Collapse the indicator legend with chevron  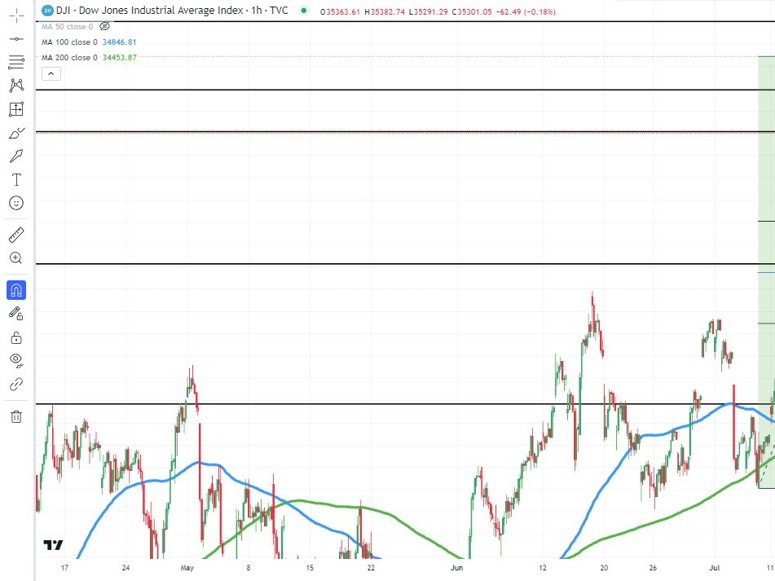click(x=51, y=74)
